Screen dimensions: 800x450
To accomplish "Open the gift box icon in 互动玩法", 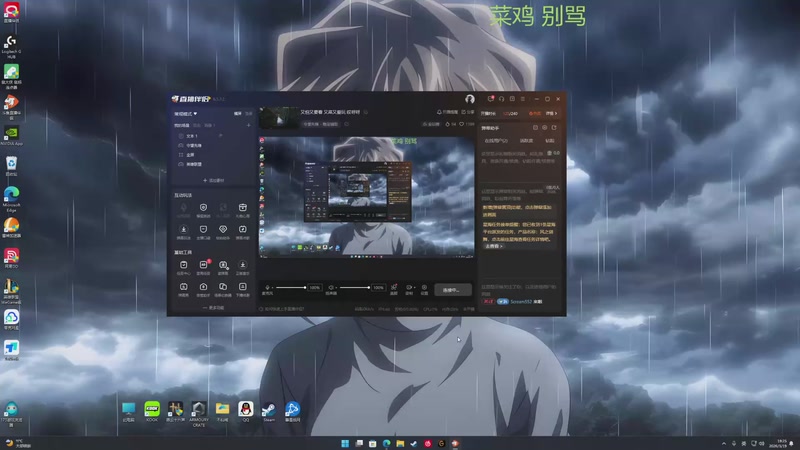I will 242,209.
